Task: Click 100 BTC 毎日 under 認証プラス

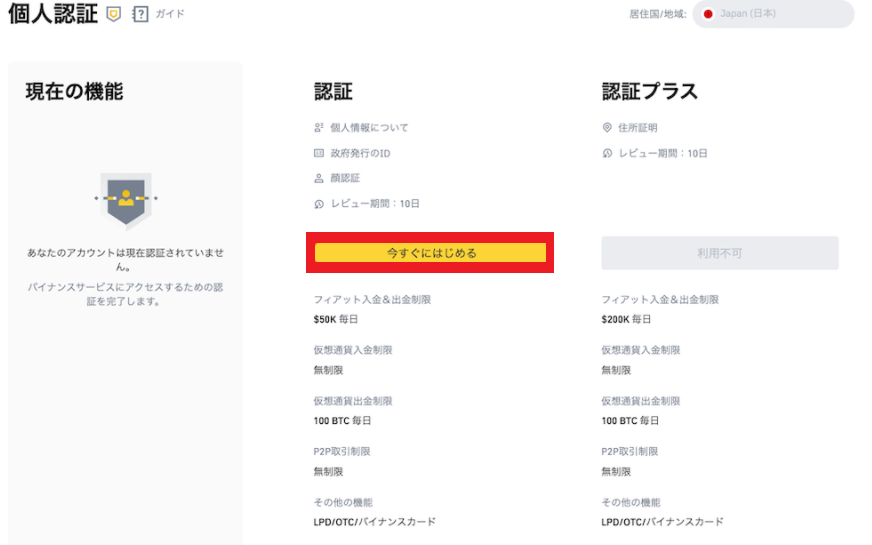Action: [630, 420]
